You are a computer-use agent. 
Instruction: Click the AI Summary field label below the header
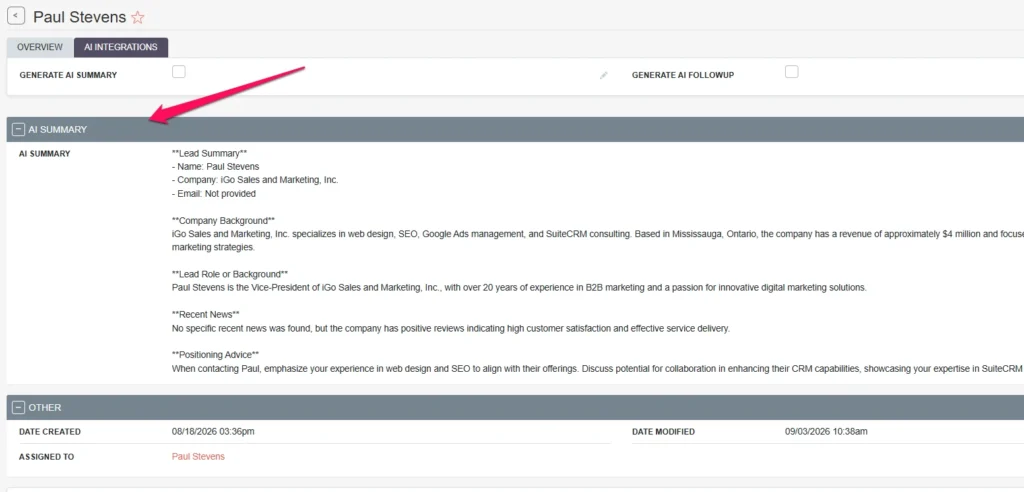pos(44,154)
